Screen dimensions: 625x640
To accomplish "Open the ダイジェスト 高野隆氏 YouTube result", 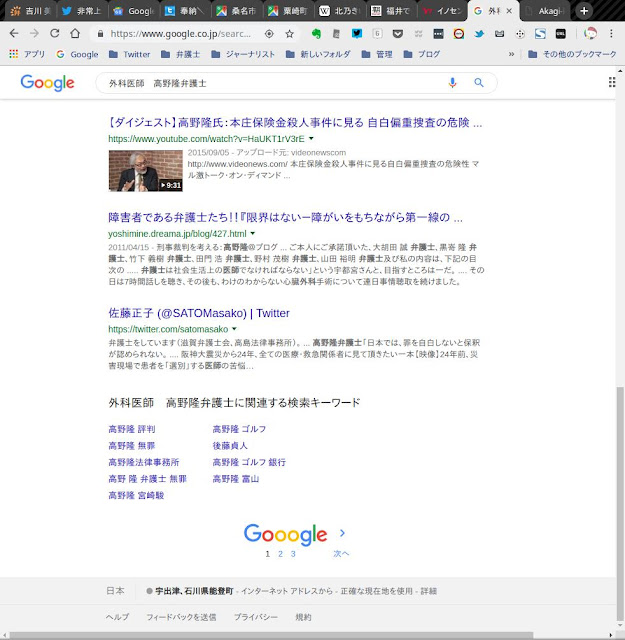I will 295,122.
